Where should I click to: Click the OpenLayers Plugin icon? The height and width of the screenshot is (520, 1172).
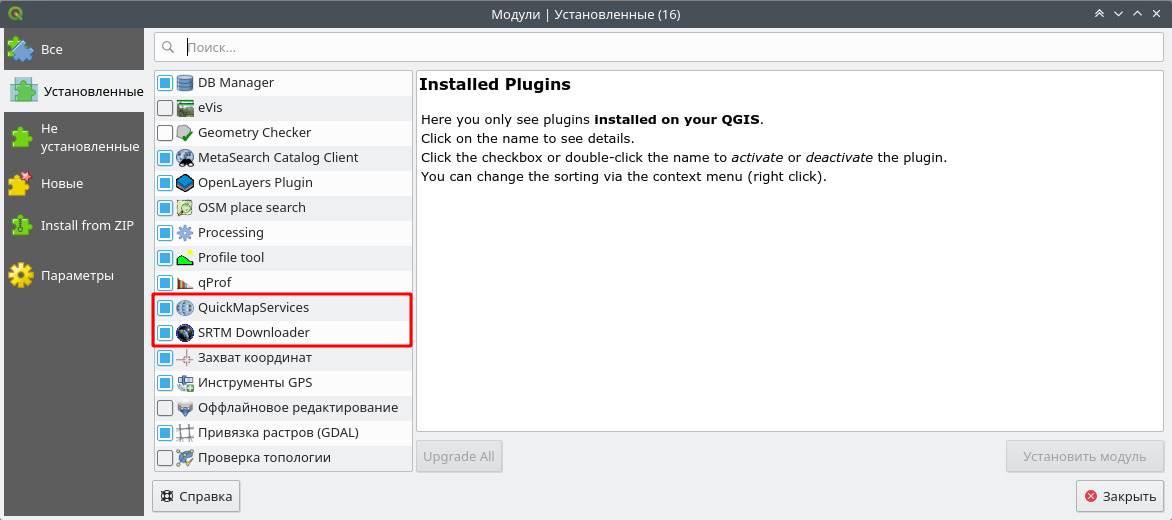[185, 183]
